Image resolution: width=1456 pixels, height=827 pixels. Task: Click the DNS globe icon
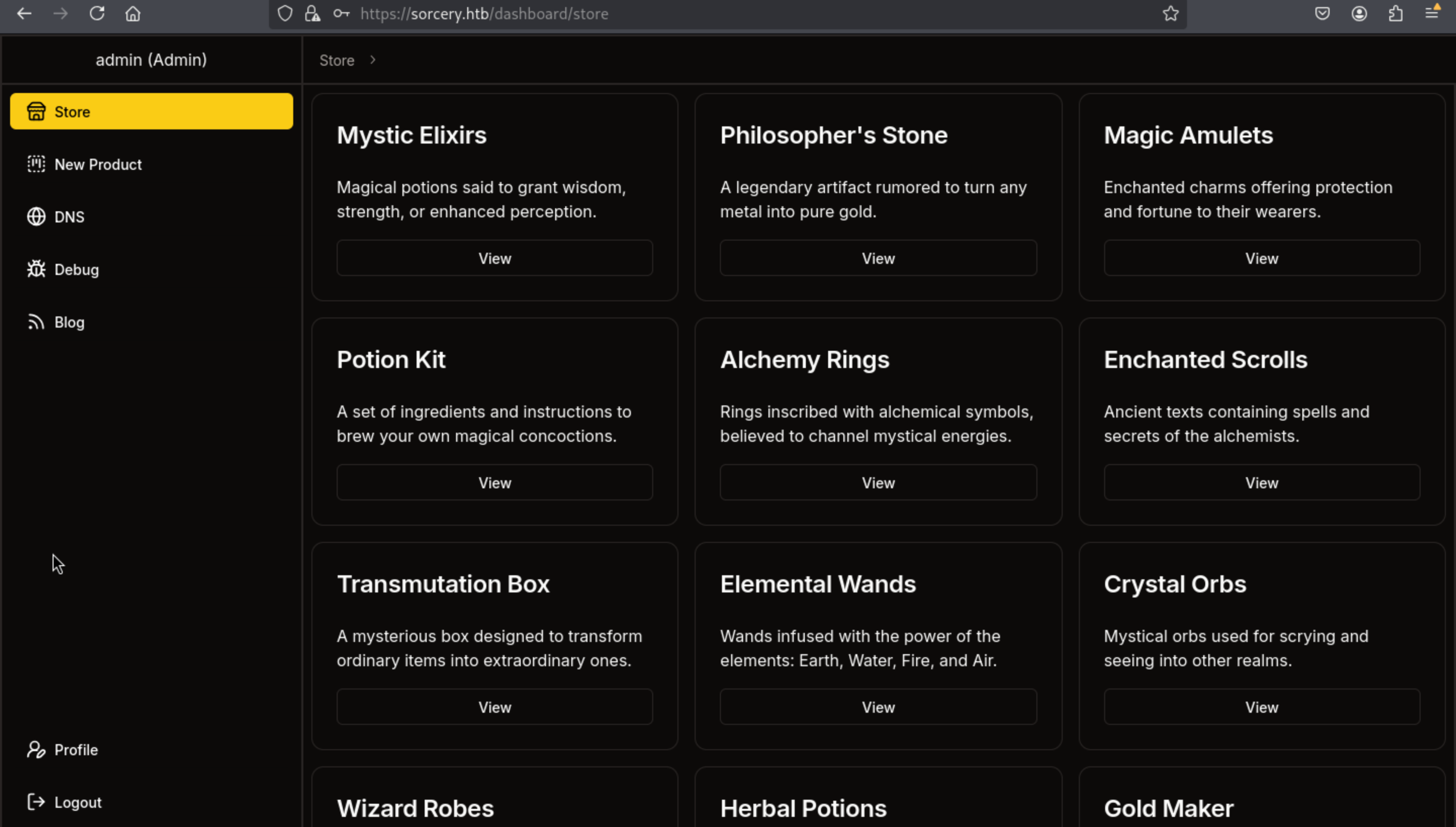click(x=36, y=216)
